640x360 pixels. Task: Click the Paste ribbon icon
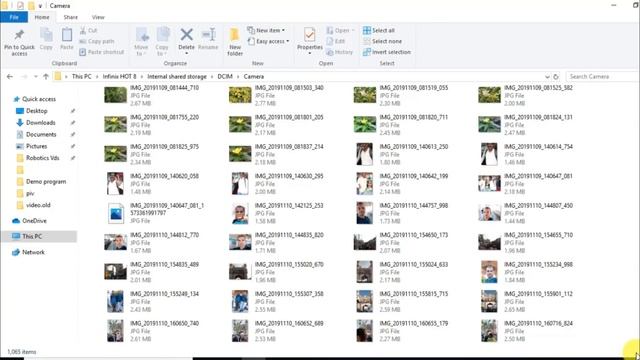[67, 35]
